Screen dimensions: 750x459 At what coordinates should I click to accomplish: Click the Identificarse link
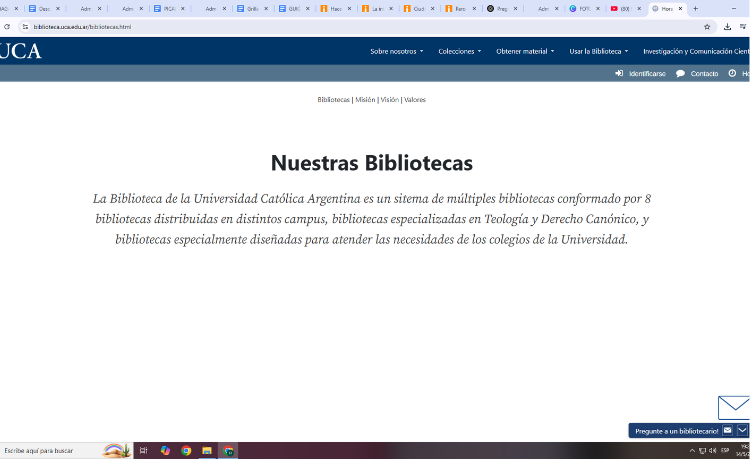click(647, 73)
